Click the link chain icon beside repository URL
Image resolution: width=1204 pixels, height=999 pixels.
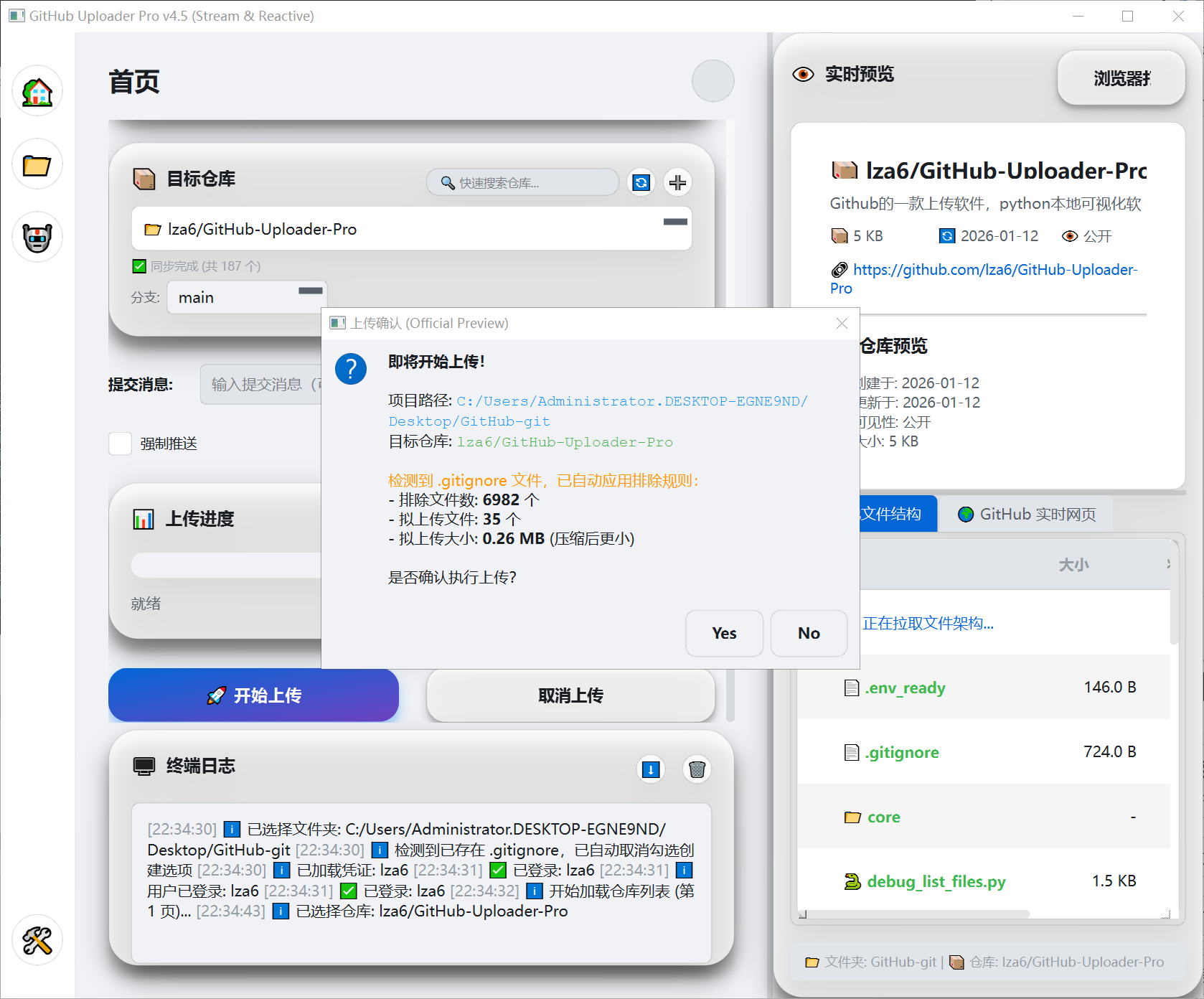839,270
